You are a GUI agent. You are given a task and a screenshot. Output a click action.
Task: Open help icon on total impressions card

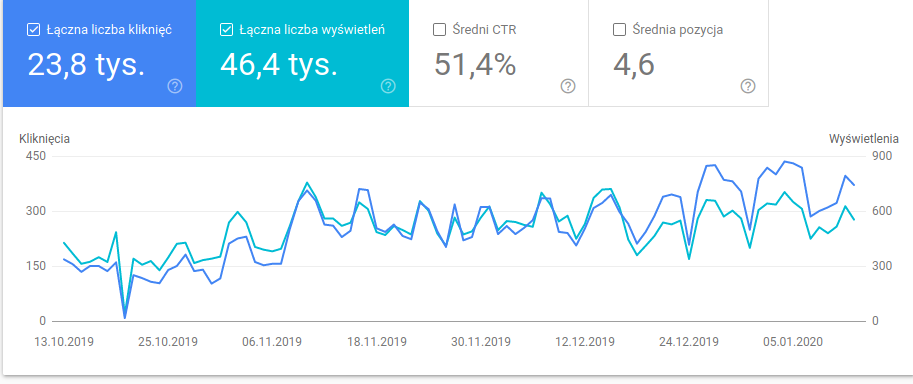coord(388,87)
